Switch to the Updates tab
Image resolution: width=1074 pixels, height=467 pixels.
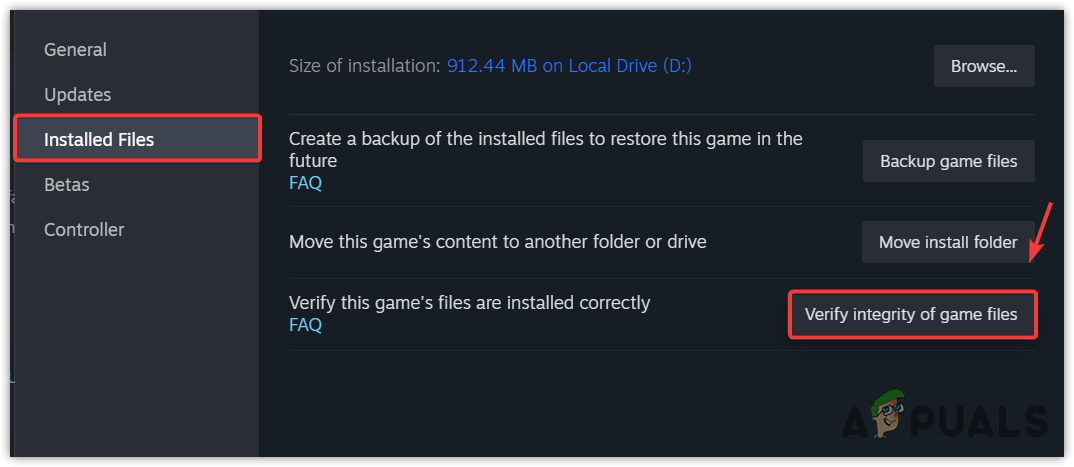77,95
